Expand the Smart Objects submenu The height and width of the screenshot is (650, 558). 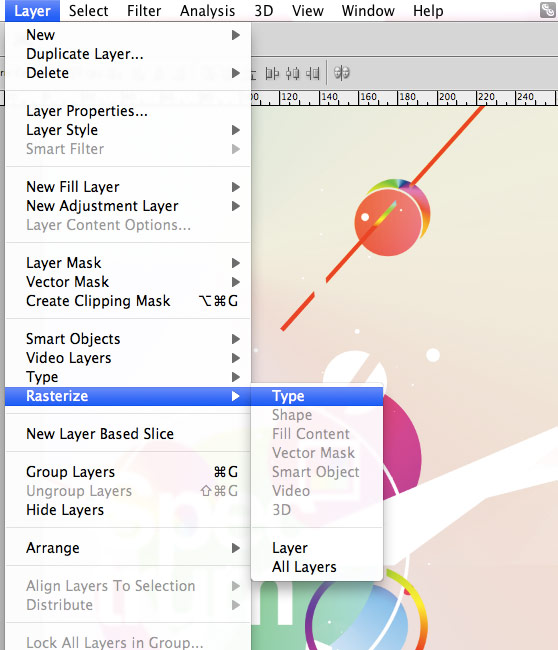click(128, 339)
